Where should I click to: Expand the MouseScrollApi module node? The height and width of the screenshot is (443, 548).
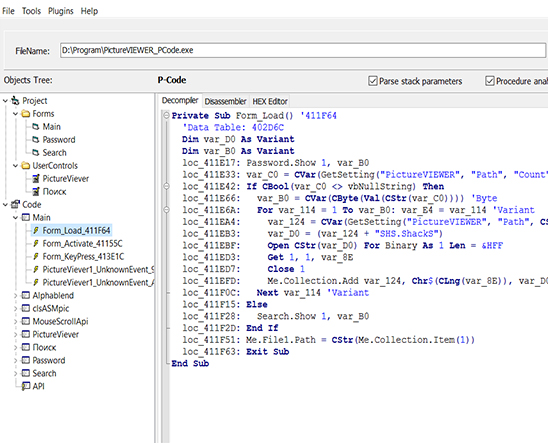point(15,321)
